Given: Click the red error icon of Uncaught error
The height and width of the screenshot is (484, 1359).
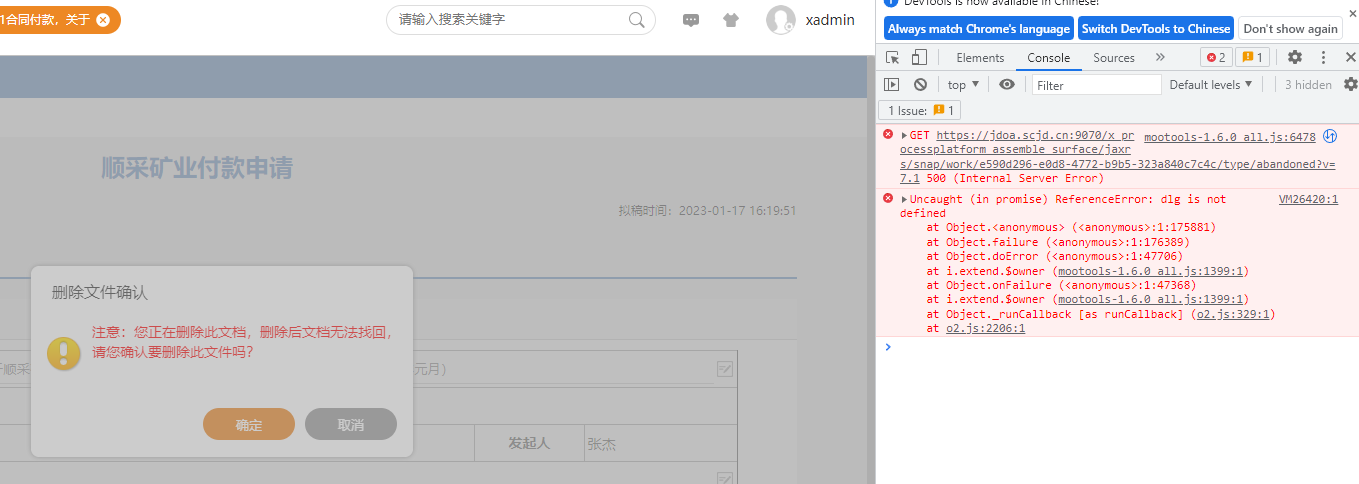Looking at the screenshot, I should point(887,199).
